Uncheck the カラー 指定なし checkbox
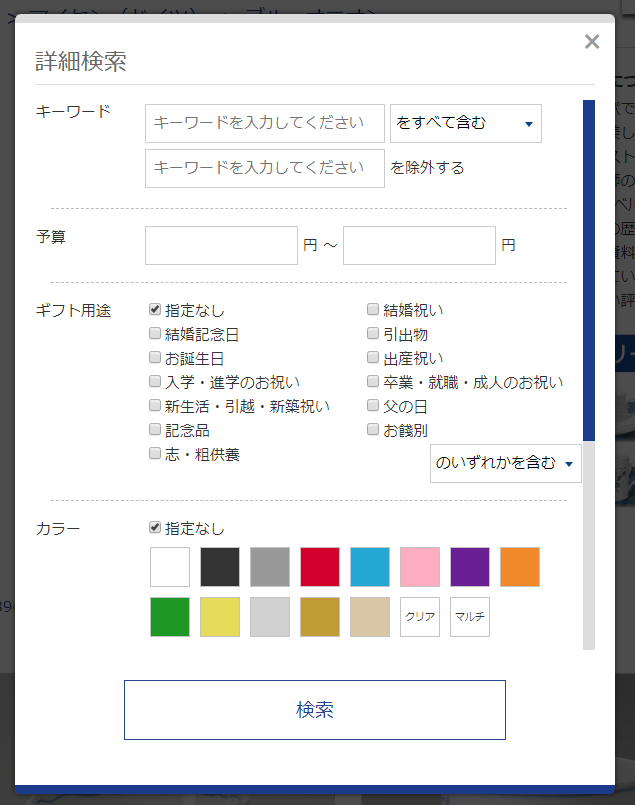The image size is (635, 805). tap(155, 528)
